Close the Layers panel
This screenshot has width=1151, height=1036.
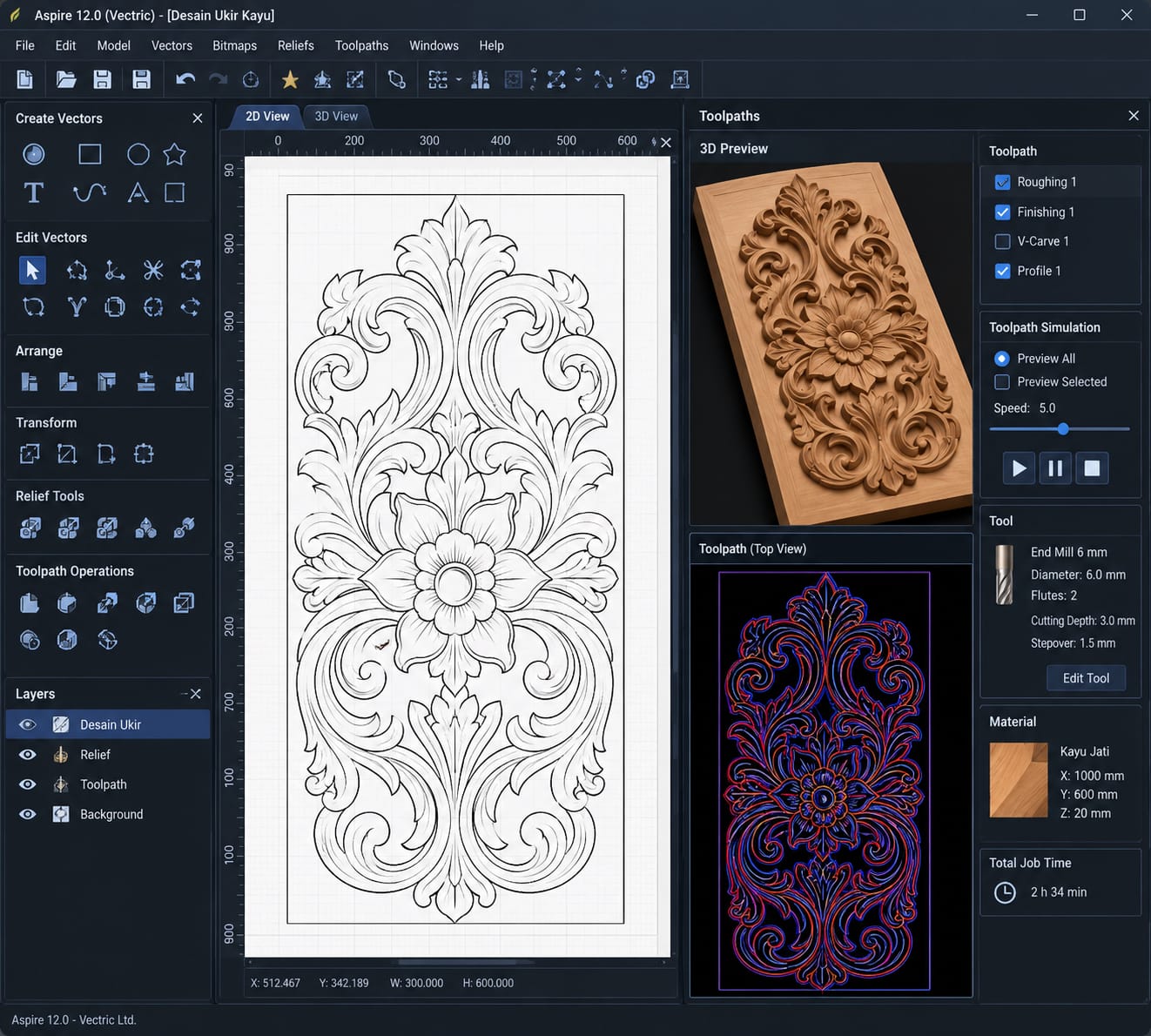click(196, 694)
